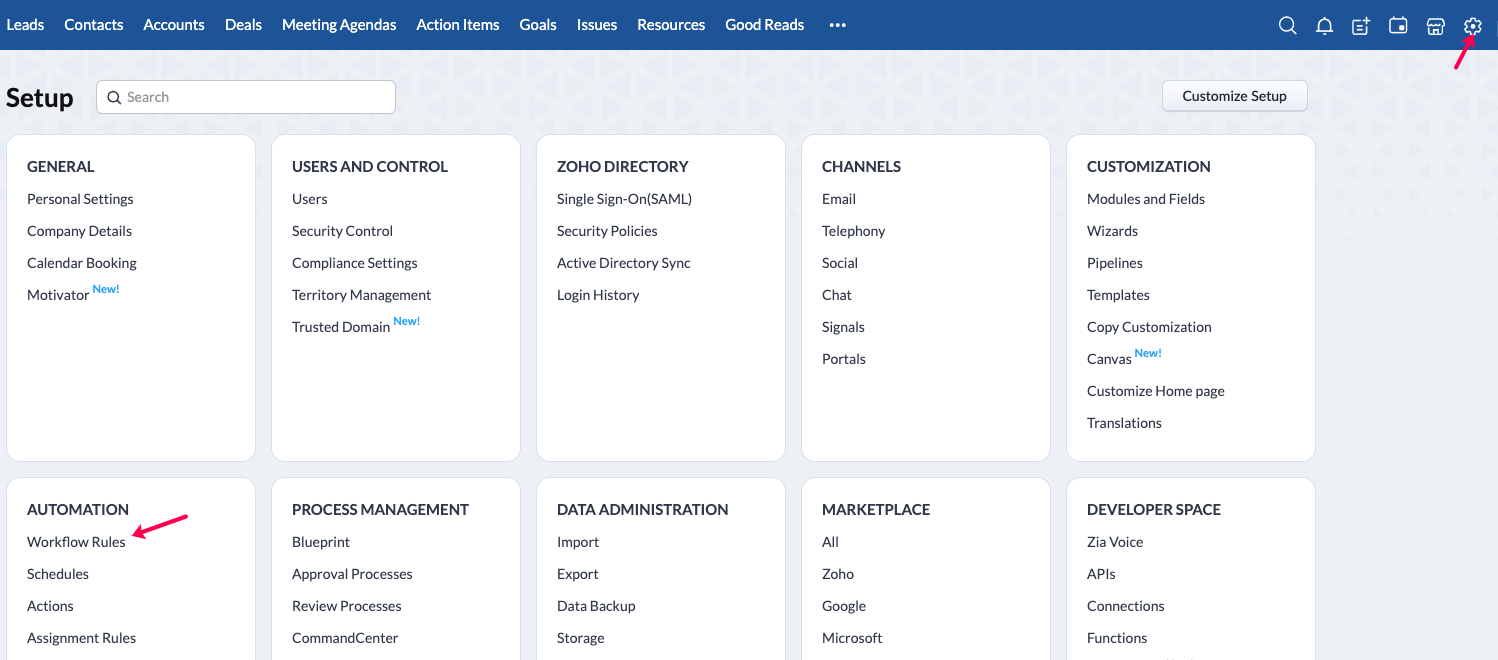Open Zia Voice in Developer Space
This screenshot has width=1498, height=660.
pyautogui.click(x=1115, y=542)
